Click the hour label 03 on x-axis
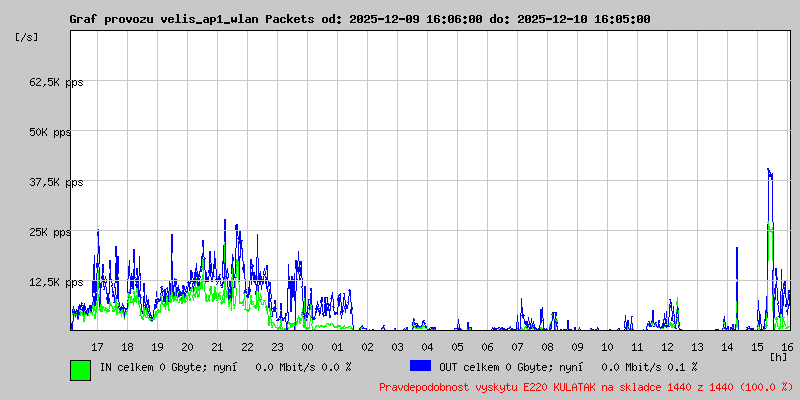This screenshot has height=400, width=800. click(x=397, y=347)
